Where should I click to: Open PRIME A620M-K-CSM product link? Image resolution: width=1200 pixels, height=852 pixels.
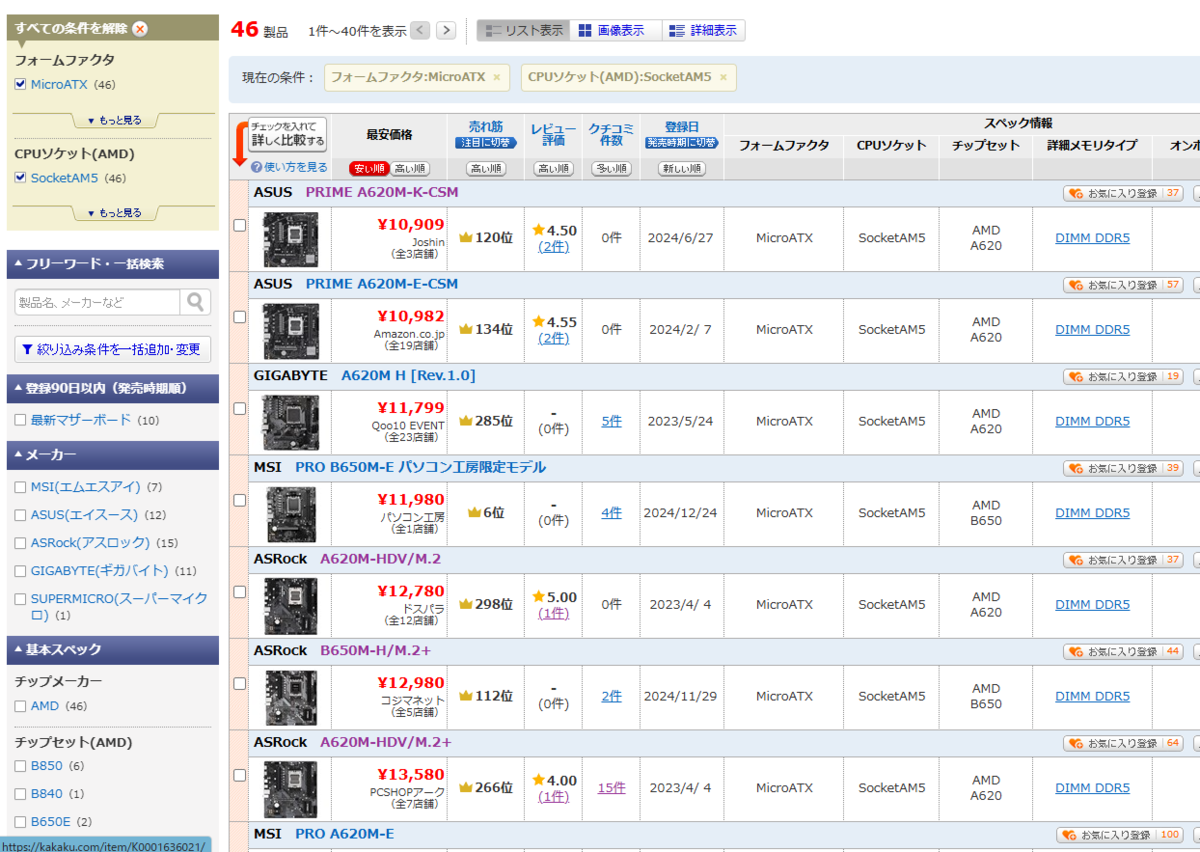382,192
